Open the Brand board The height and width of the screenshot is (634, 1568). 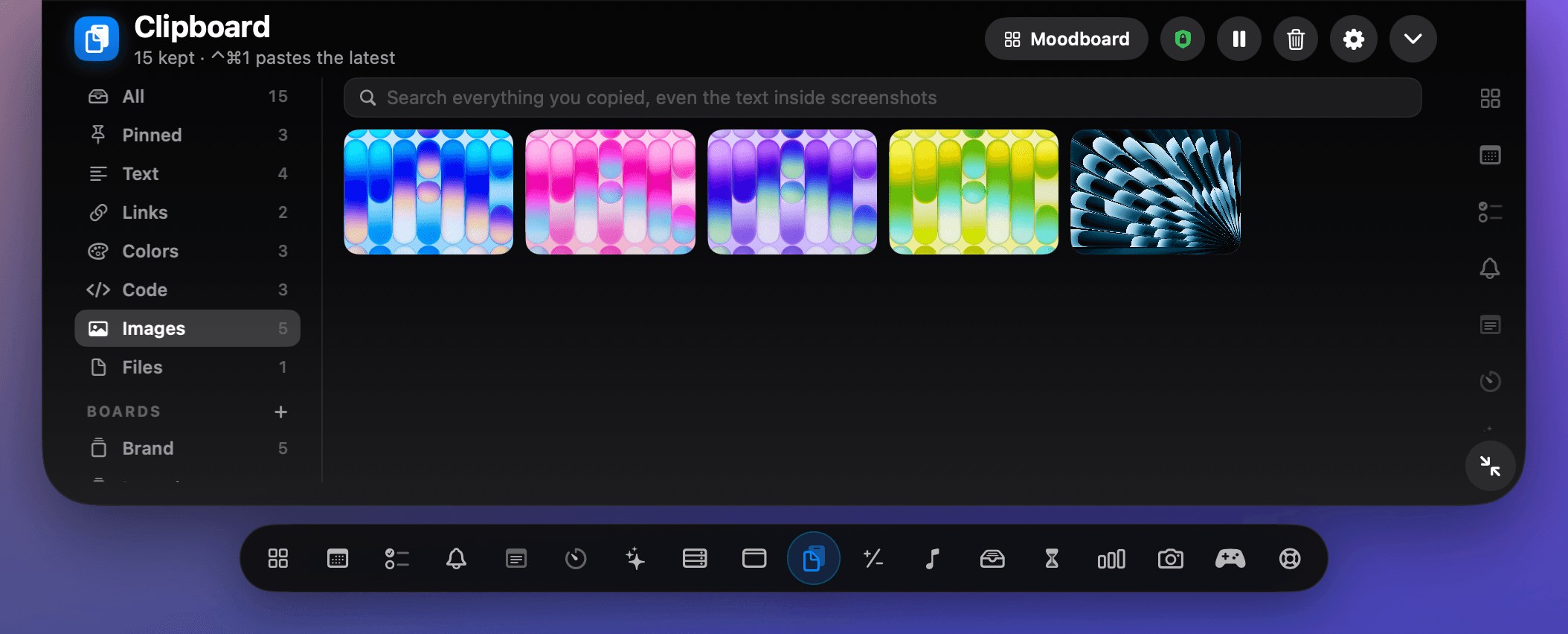click(x=187, y=448)
